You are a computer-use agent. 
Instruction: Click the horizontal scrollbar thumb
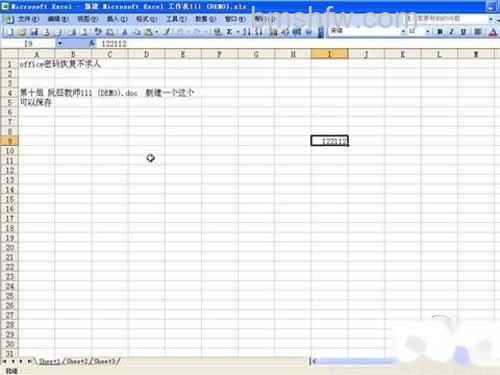[357, 361]
